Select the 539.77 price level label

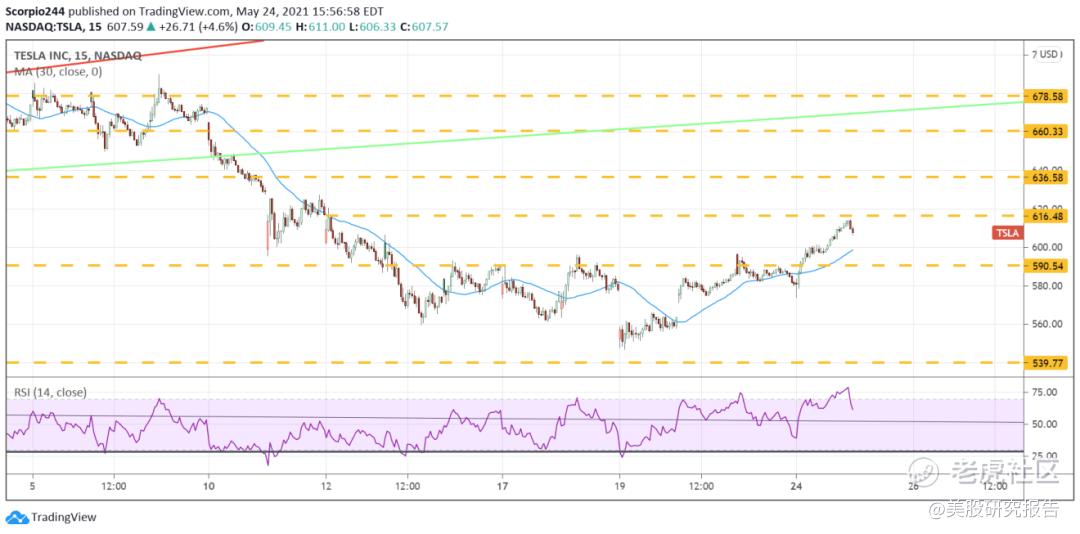pos(1048,362)
